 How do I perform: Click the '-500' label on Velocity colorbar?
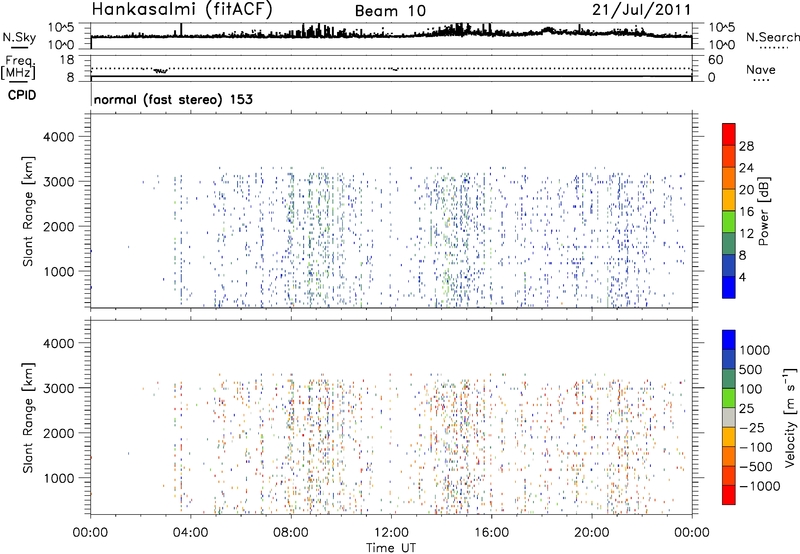point(756,467)
